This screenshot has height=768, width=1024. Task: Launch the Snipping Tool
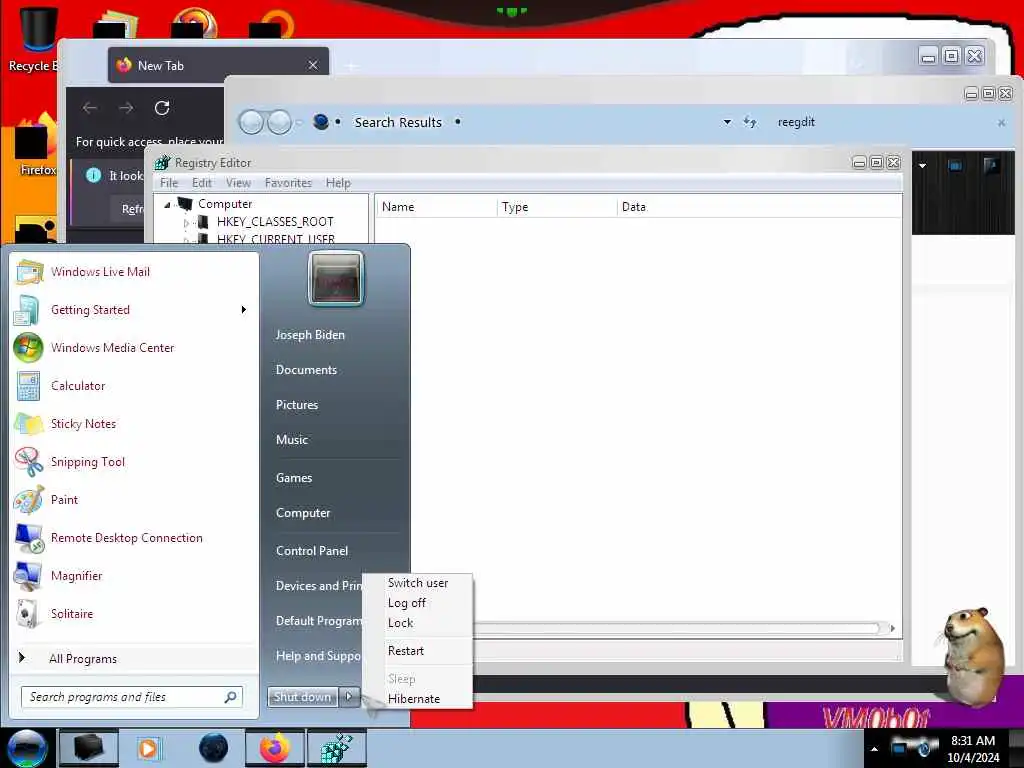[134, 462]
